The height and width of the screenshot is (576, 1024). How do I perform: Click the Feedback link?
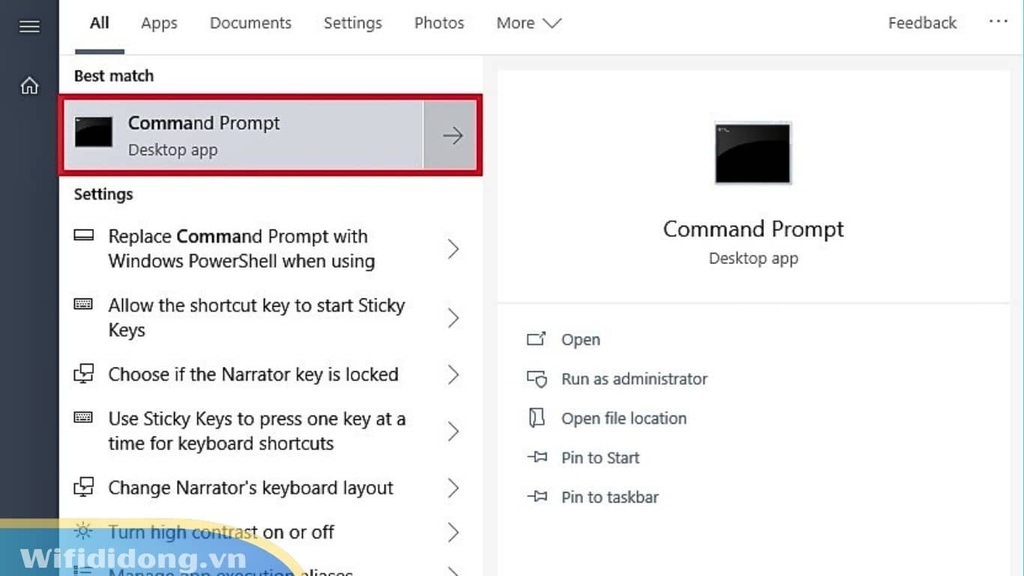point(922,23)
